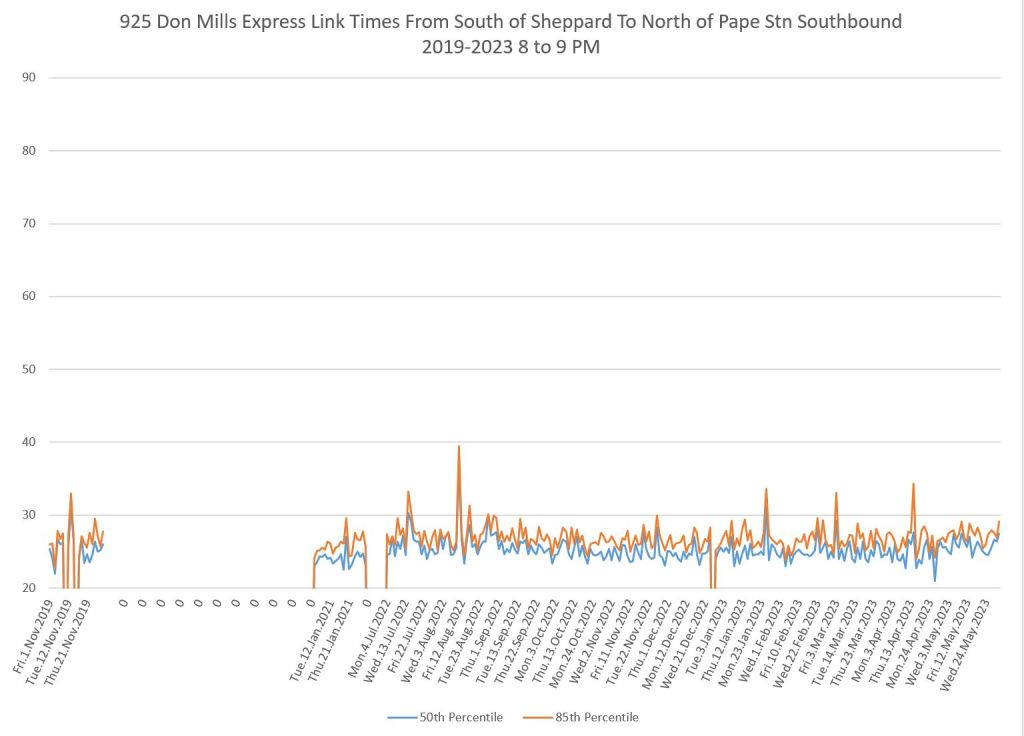Viewport: 1024px width, 736px height.
Task: Select the tallest orange spike near 40
Action: pyautogui.click(x=459, y=448)
